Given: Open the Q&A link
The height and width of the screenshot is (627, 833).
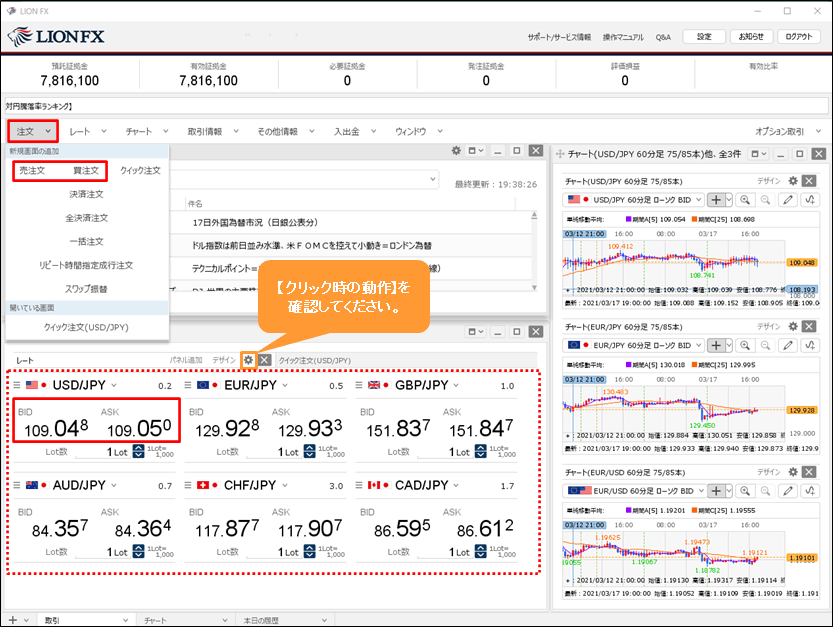Looking at the screenshot, I should (663, 37).
